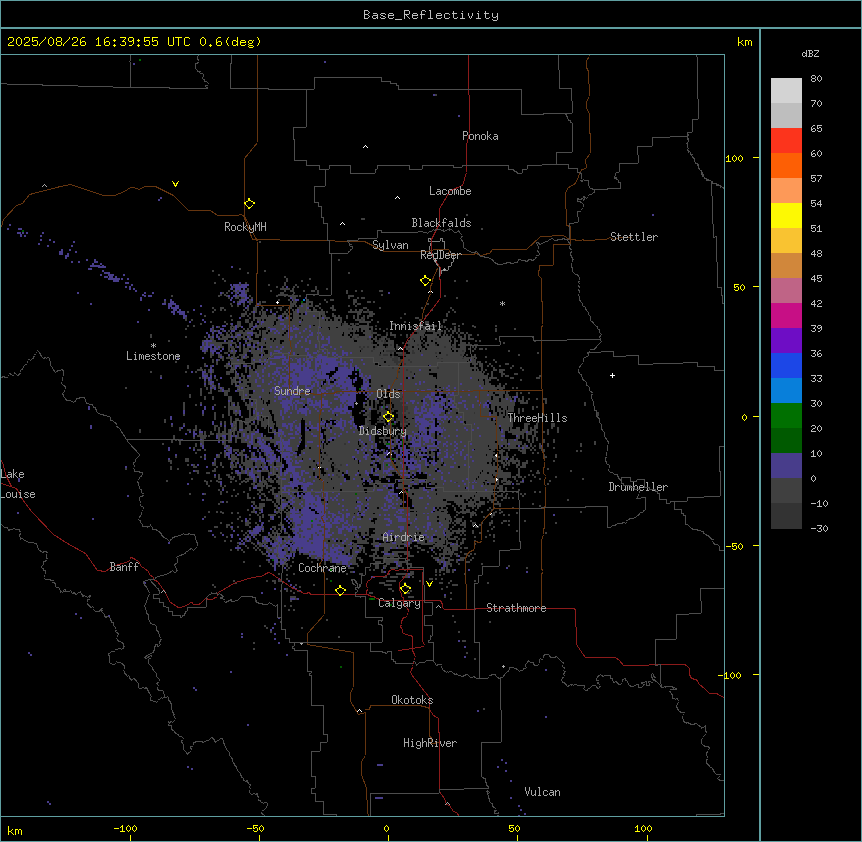The image size is (862, 842).
Task: Click the Limestone label
Action: point(153,356)
